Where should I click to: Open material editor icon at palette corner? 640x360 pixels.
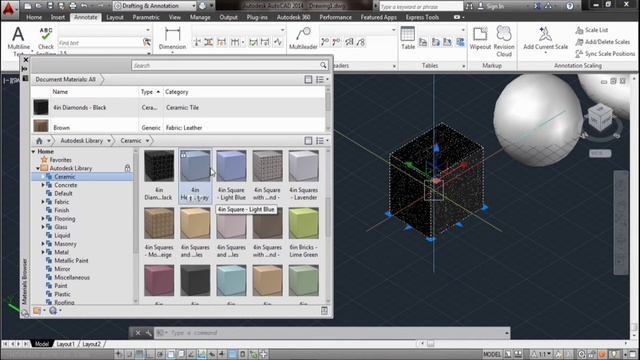[x=324, y=311]
